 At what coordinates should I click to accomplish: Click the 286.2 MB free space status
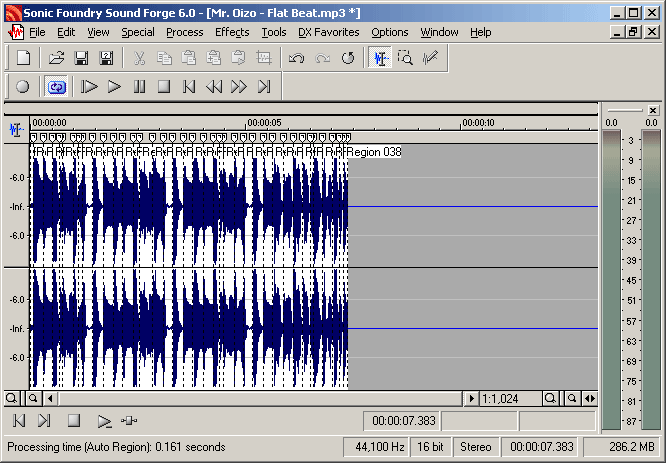pos(622,447)
